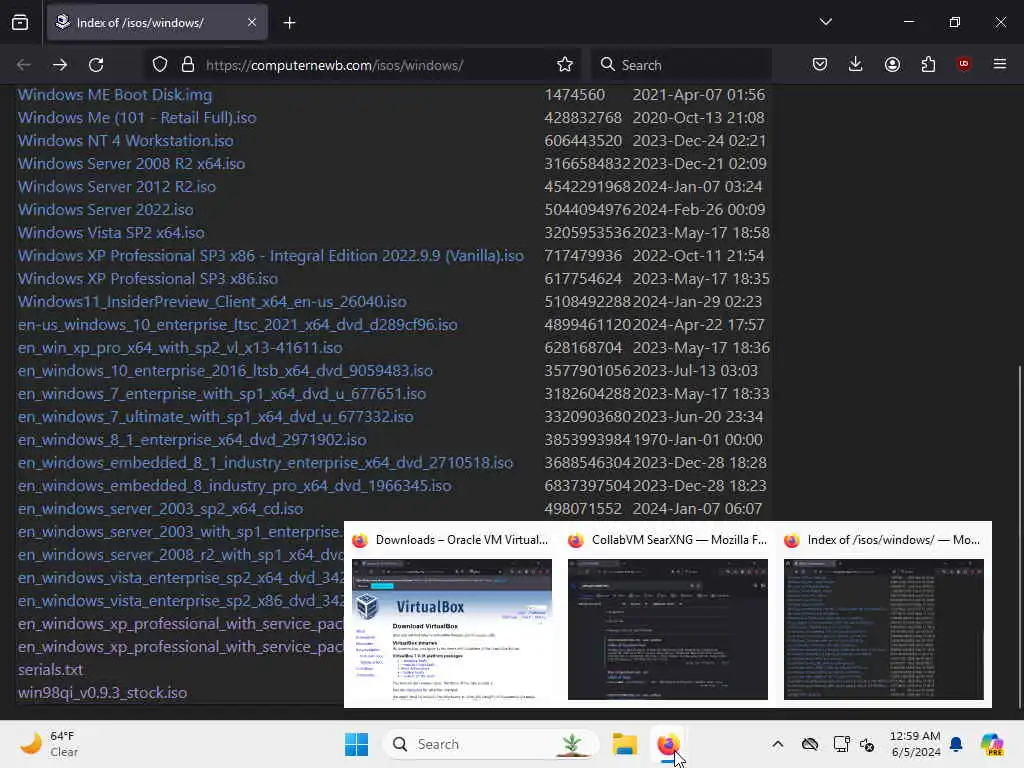Screen dimensions: 1024x768
Task: Go forward to next page
Action: pyautogui.click(x=60, y=65)
